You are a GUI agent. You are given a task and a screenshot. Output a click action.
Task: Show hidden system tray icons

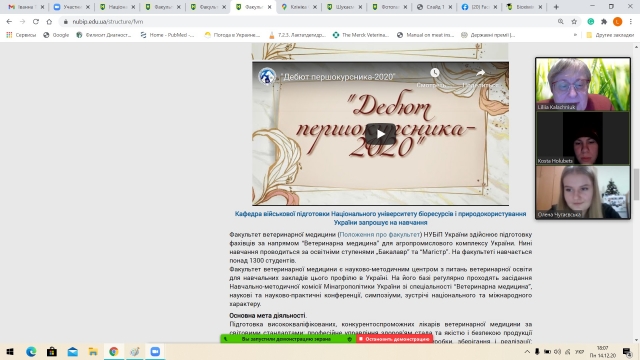click(527, 351)
